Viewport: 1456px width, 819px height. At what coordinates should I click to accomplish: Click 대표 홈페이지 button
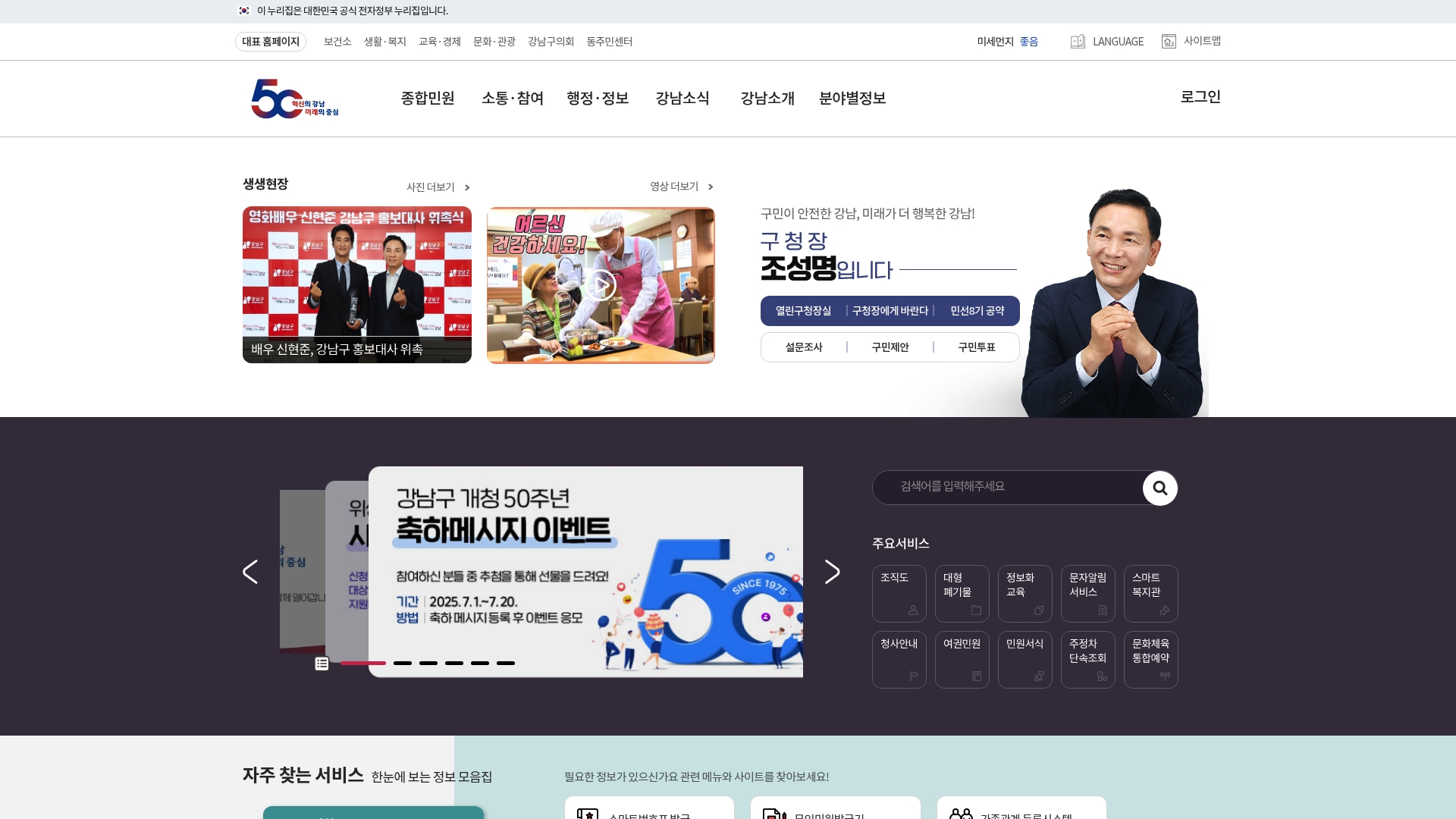tap(271, 42)
